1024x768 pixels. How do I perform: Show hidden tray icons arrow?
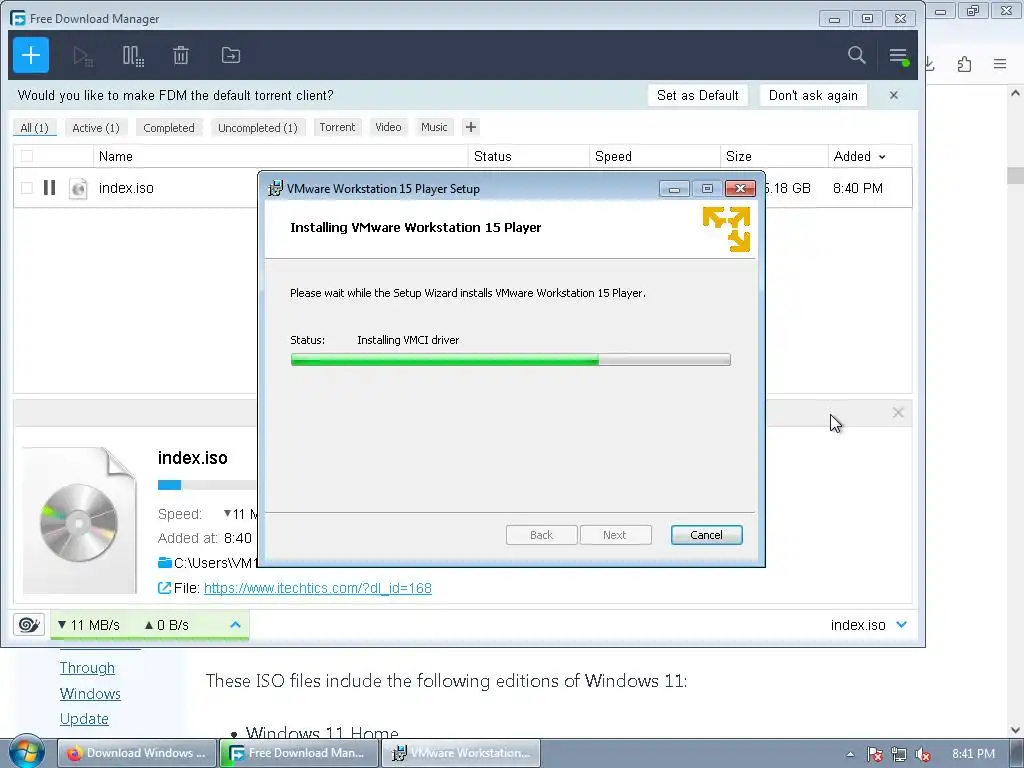[x=850, y=754]
